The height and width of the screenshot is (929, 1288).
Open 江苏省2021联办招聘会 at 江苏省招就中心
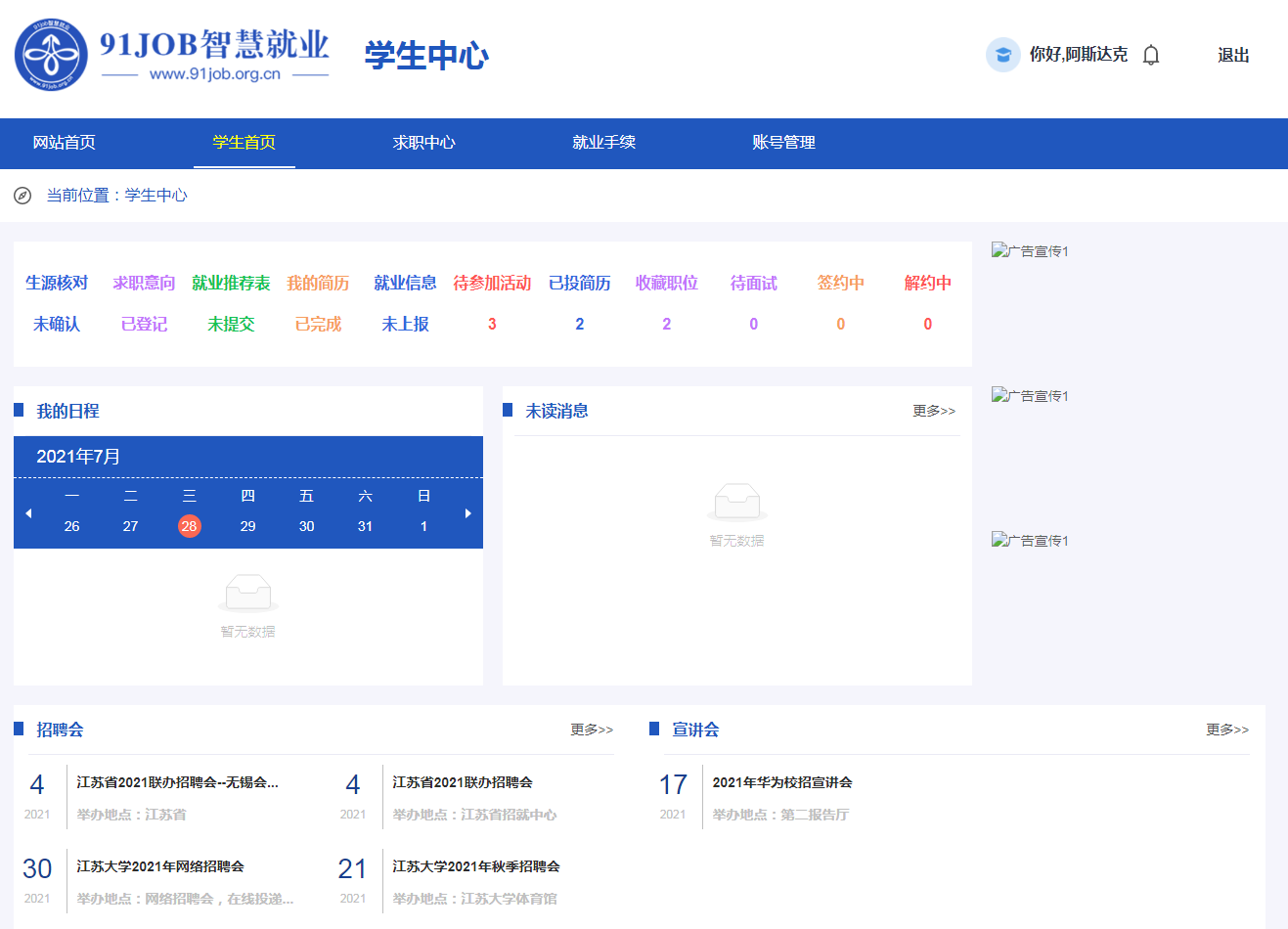463,782
